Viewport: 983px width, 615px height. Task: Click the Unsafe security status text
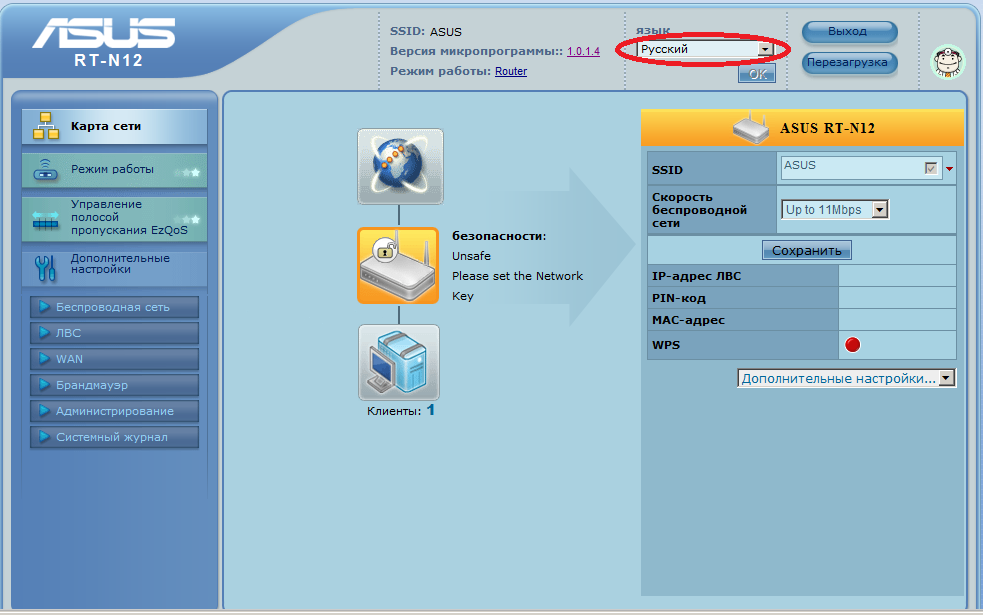[471, 256]
